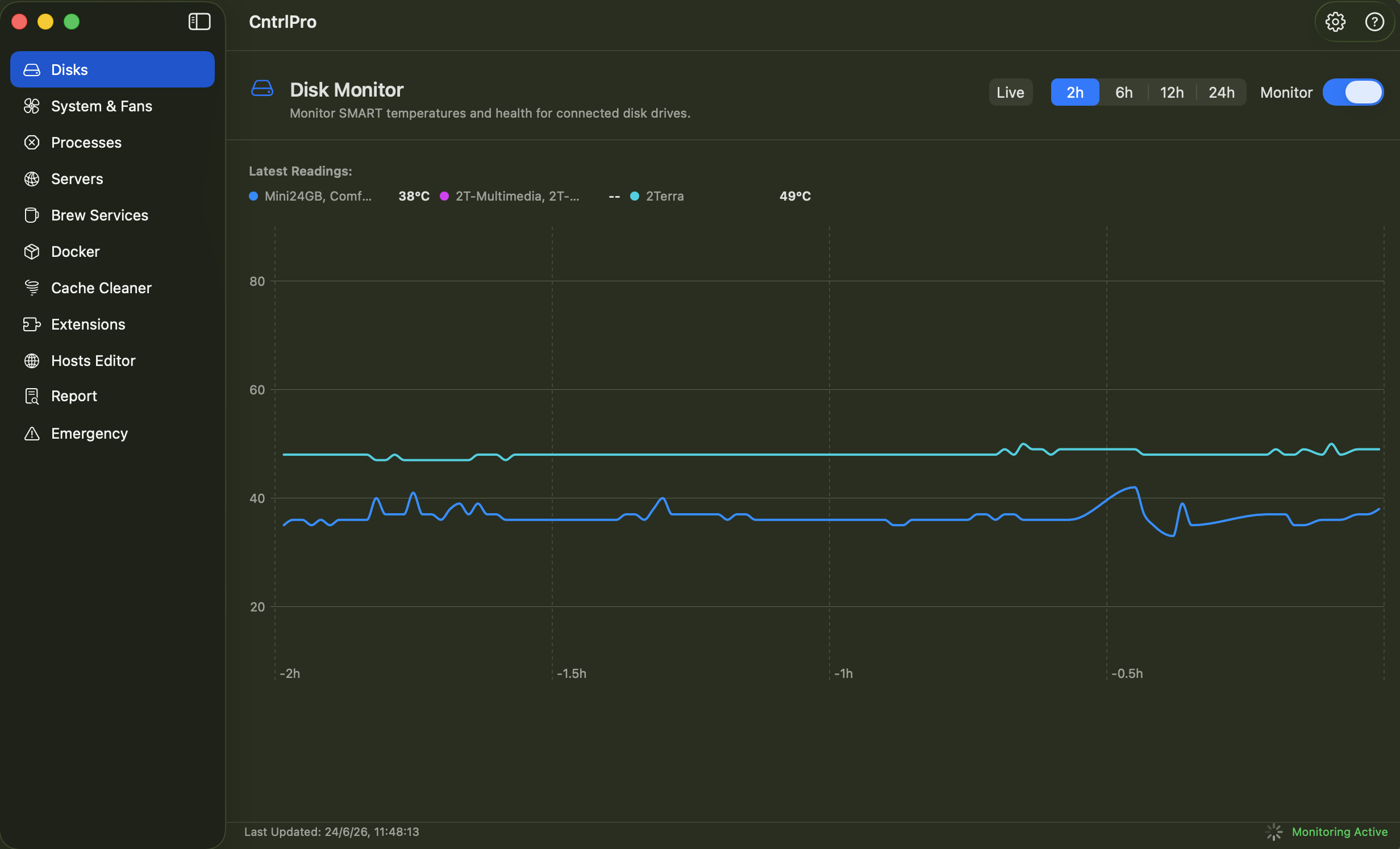Open the Brew Services section
The height and width of the screenshot is (849, 1400).
(113, 215)
